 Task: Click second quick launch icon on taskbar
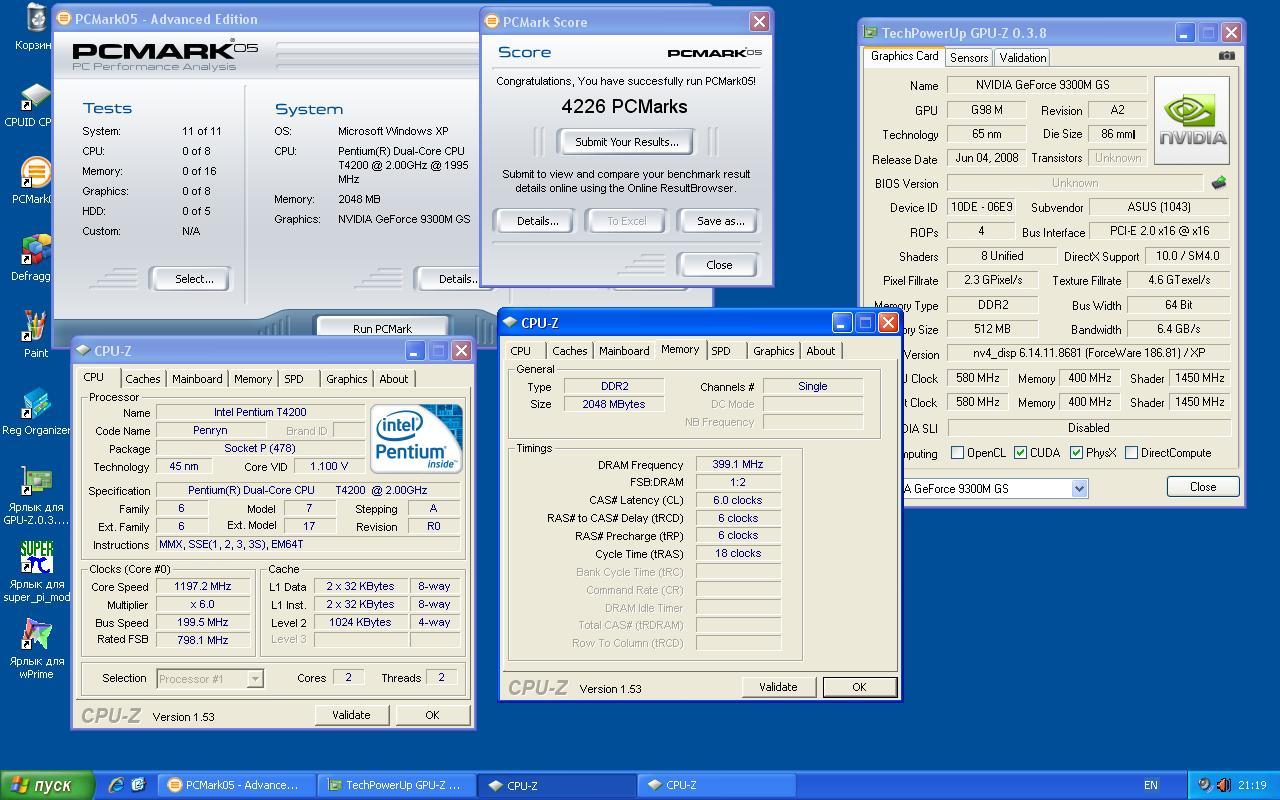coord(138,785)
